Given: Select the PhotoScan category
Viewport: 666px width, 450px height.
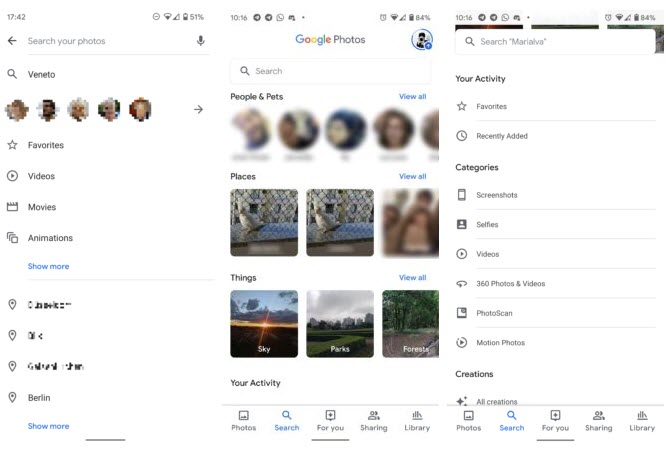Looking at the screenshot, I should click(x=494, y=313).
